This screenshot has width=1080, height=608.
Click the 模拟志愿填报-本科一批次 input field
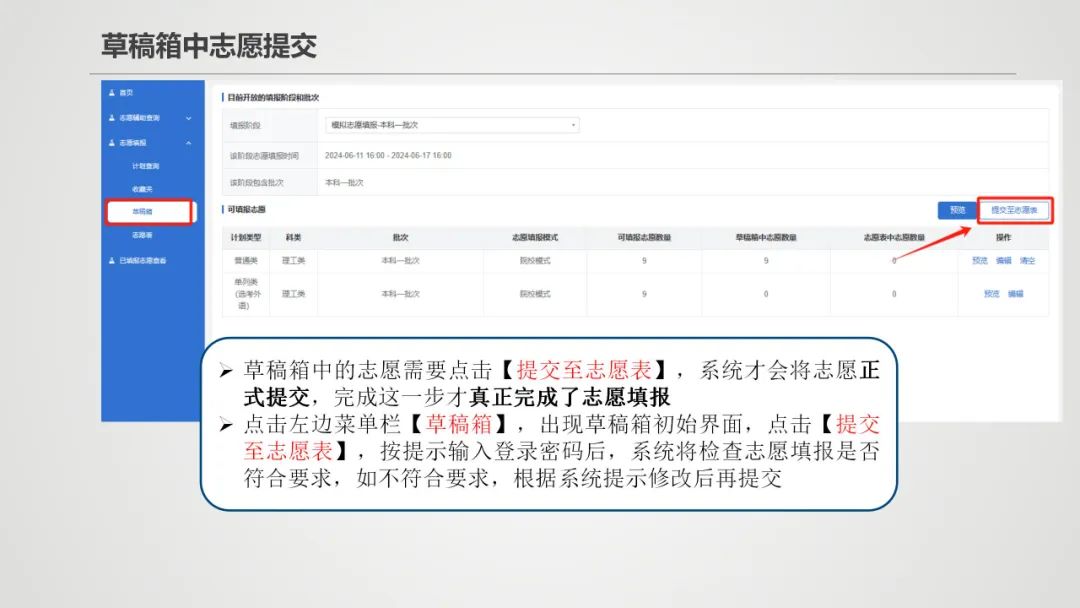[450, 124]
